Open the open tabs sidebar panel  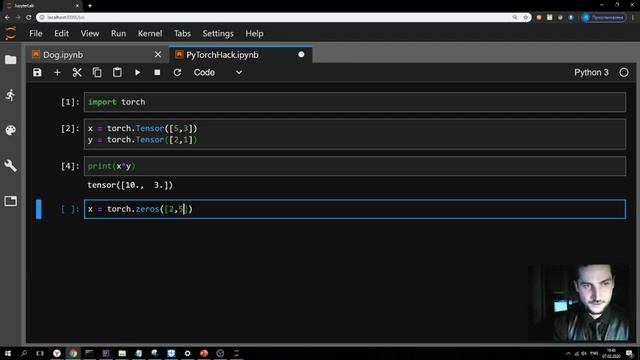(x=11, y=201)
